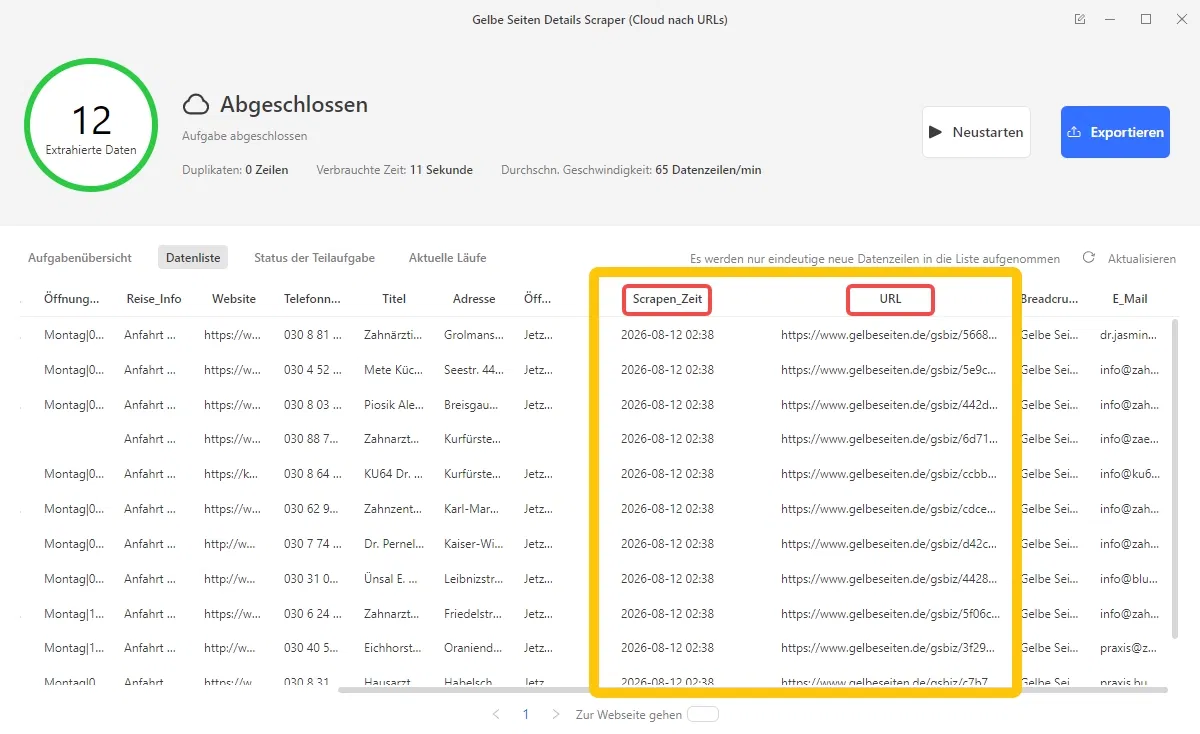This screenshot has height=734, width=1200.
Task: Go to previous page arrow
Action: [496, 715]
